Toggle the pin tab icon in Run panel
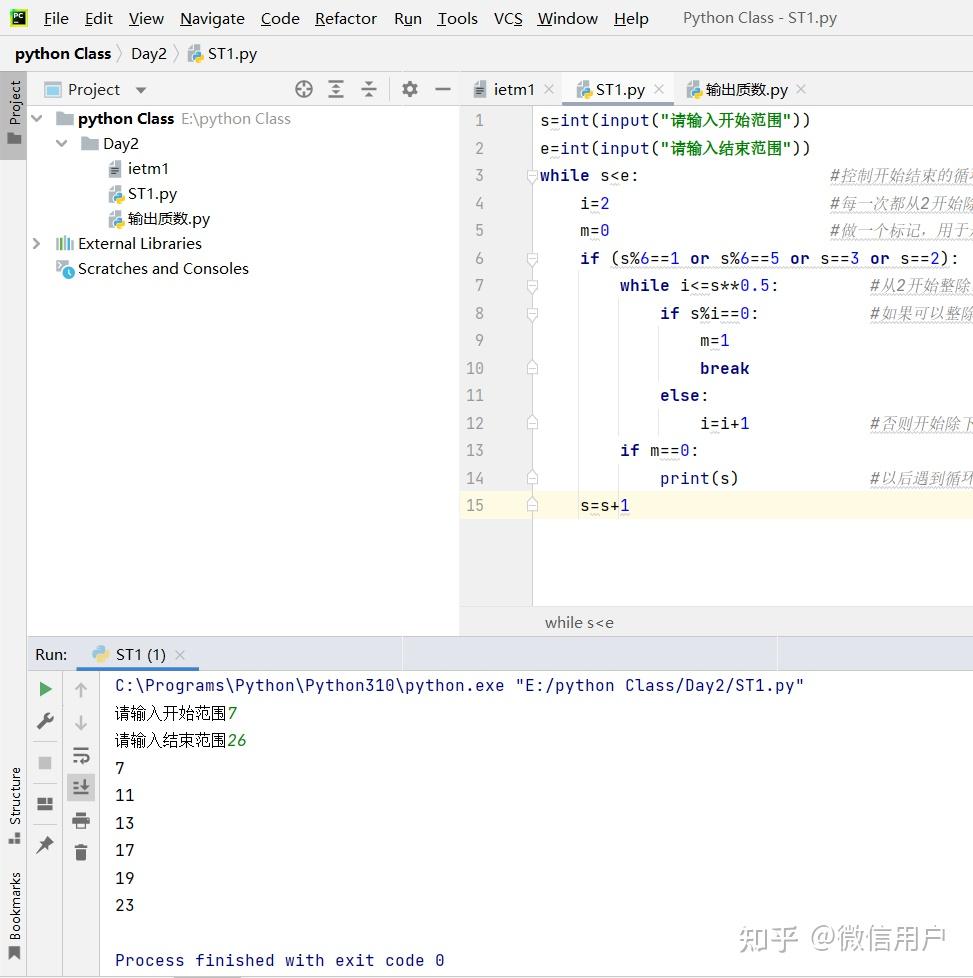The image size is (973, 978). point(45,845)
